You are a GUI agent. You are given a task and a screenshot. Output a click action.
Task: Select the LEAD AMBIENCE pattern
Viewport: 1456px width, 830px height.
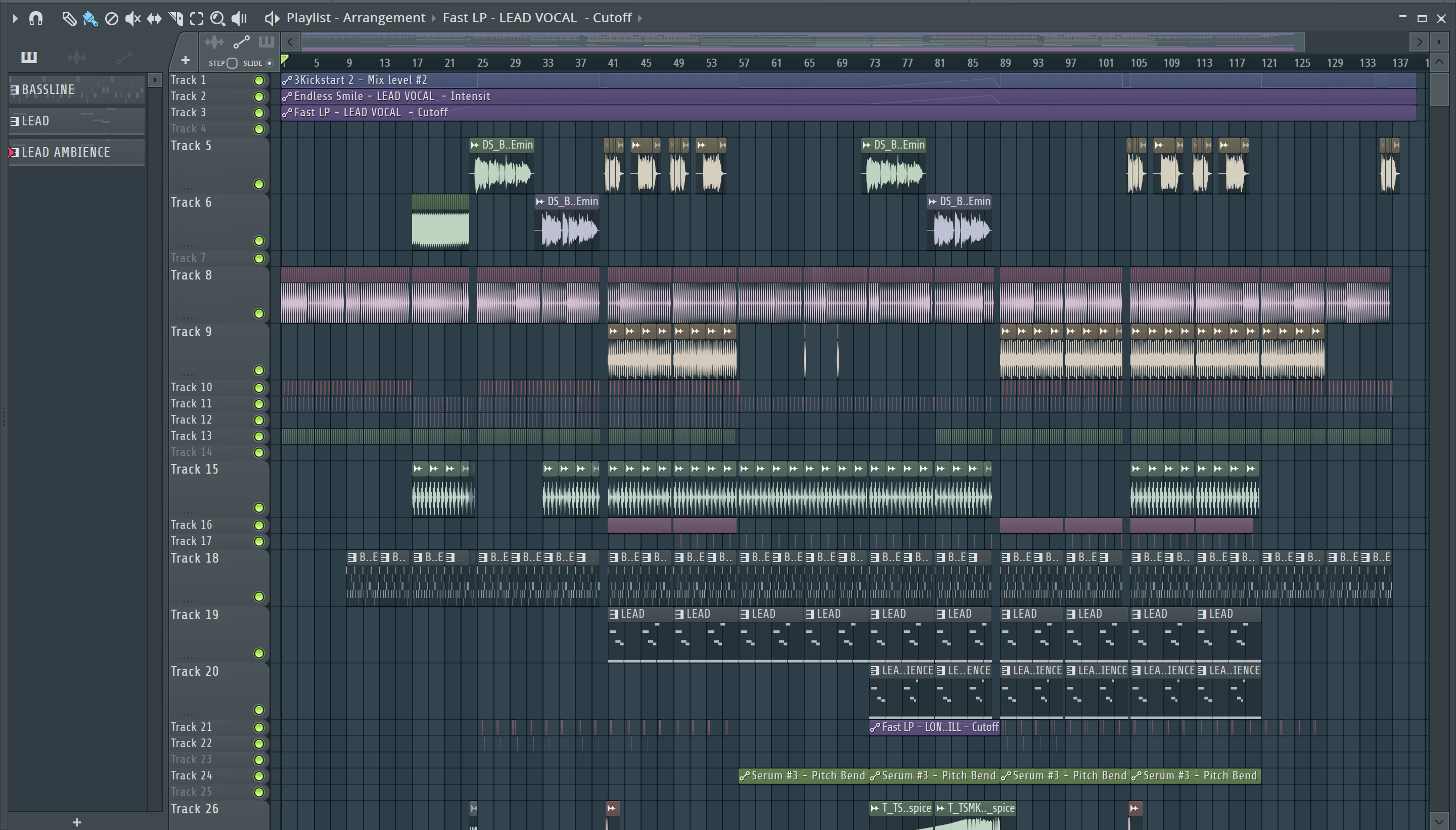coord(76,152)
